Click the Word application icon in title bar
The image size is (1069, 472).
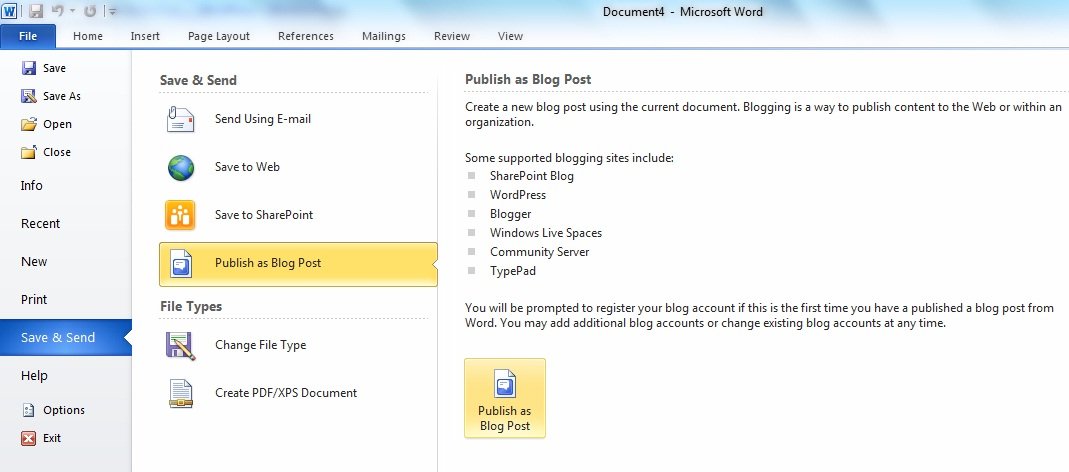[x=10, y=11]
